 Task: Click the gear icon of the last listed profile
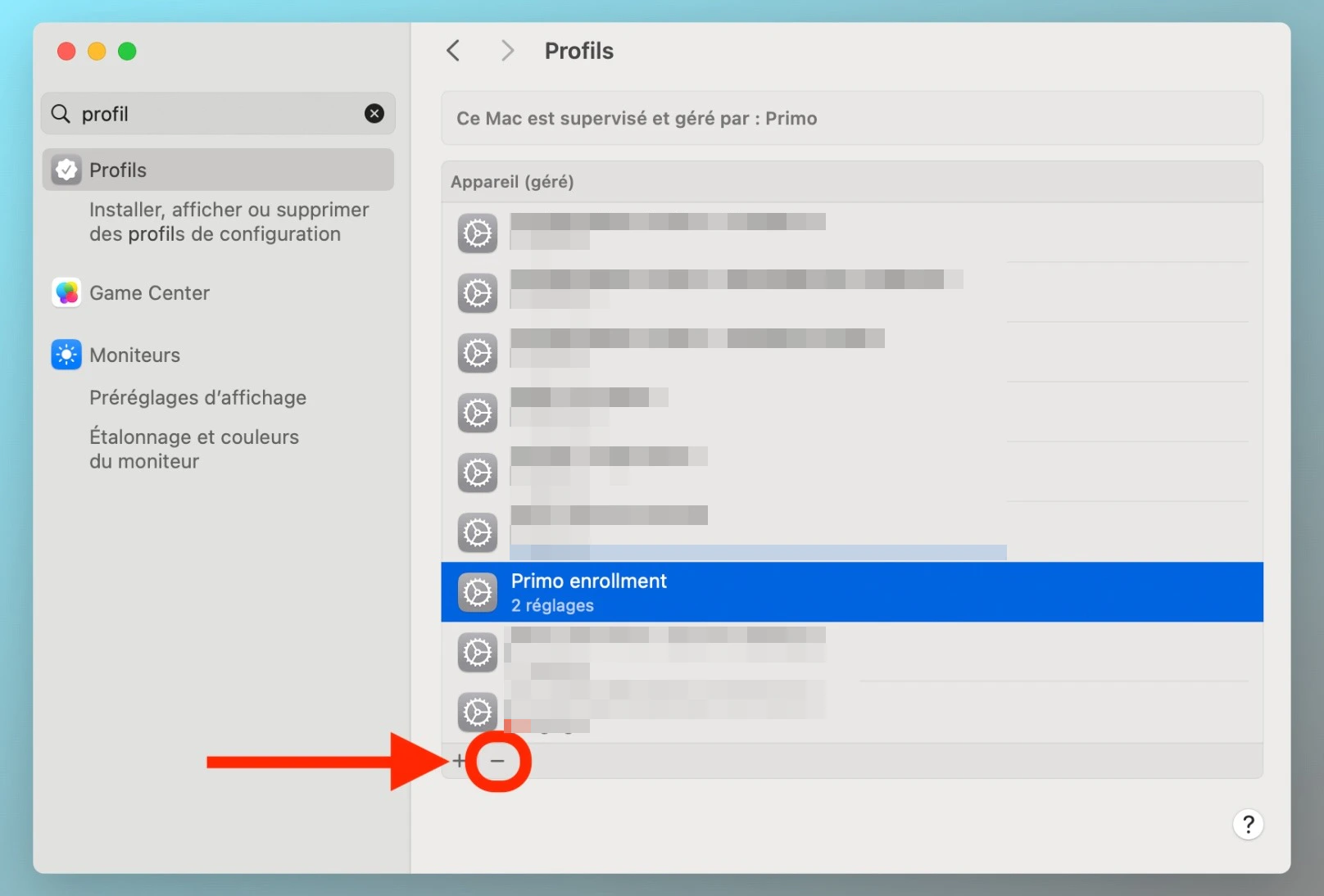pyautogui.click(x=477, y=713)
